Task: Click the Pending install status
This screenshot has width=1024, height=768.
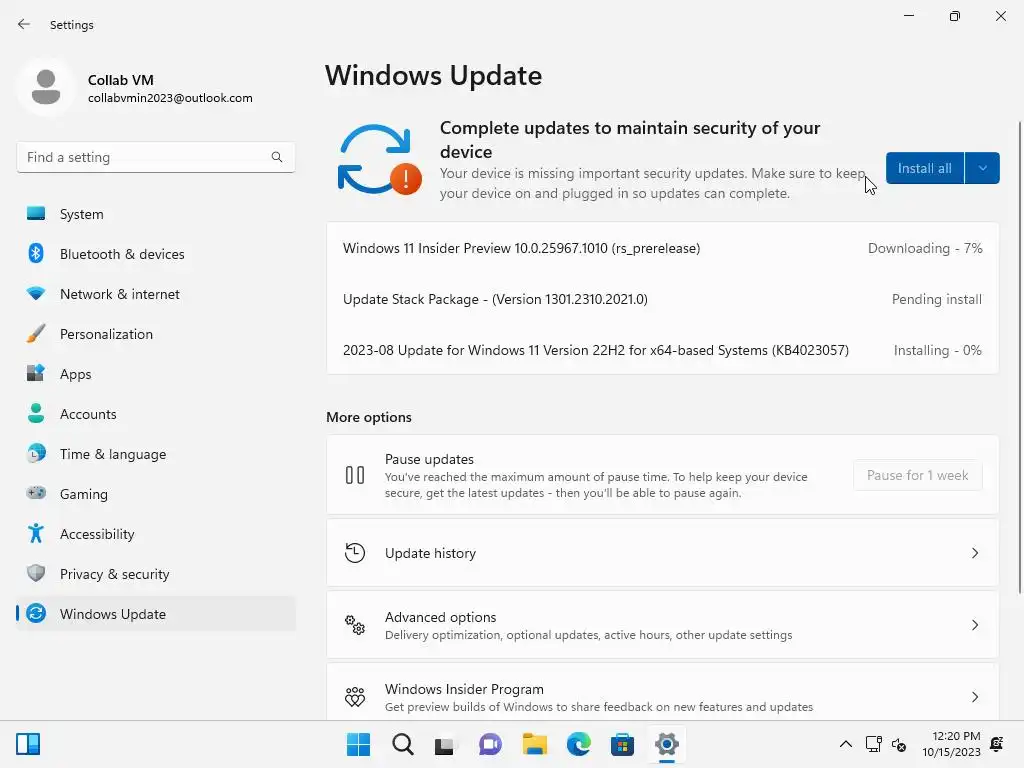Action: [x=936, y=299]
